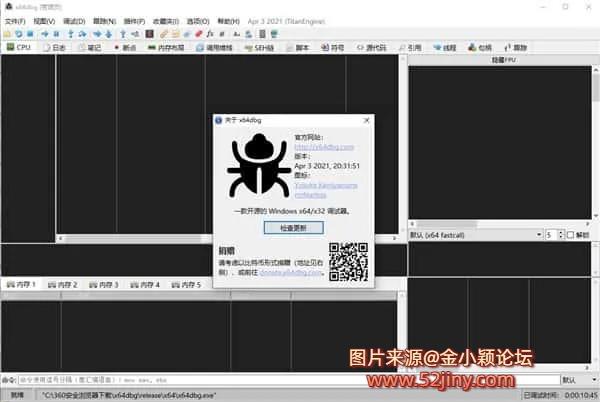Open the 选项(O) menu

click(198, 21)
